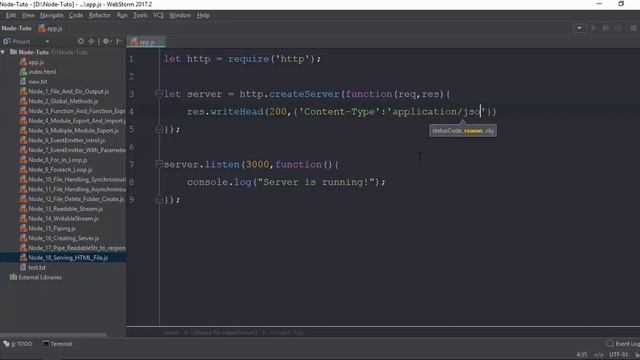
Task: Open the VCS menu
Action: coord(158,15)
